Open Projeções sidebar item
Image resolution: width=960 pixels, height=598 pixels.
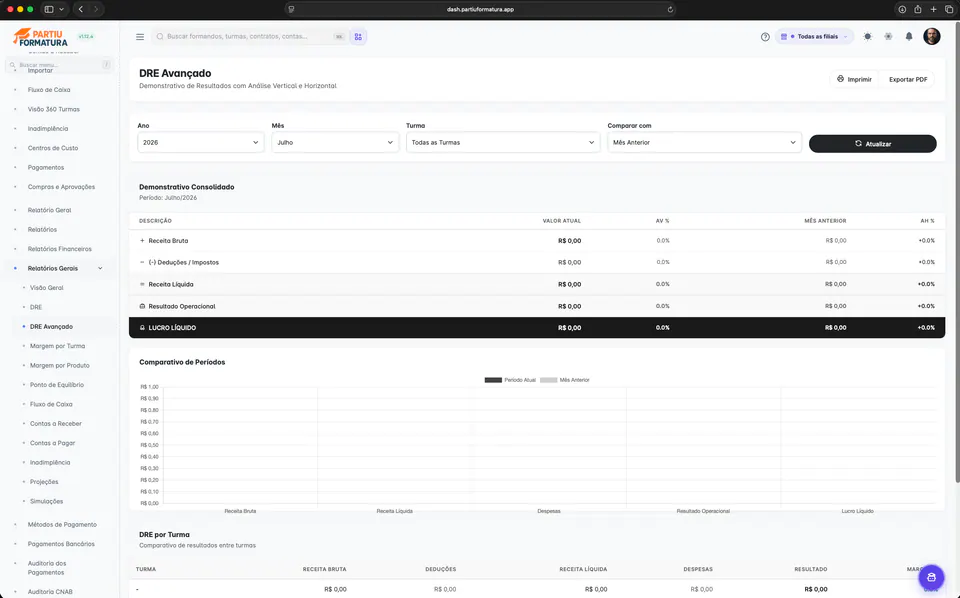click(44, 482)
